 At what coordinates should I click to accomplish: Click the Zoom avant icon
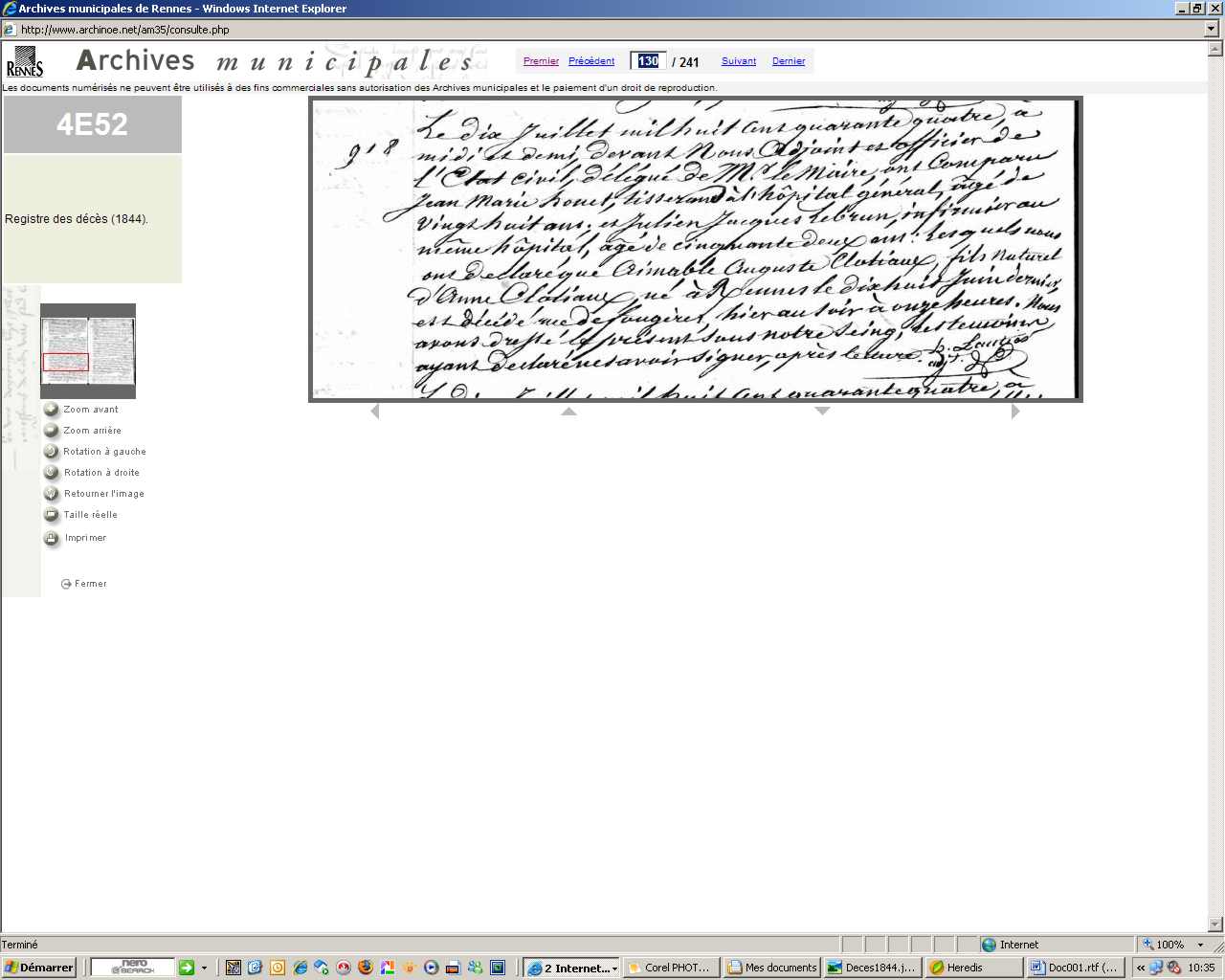tap(52, 410)
